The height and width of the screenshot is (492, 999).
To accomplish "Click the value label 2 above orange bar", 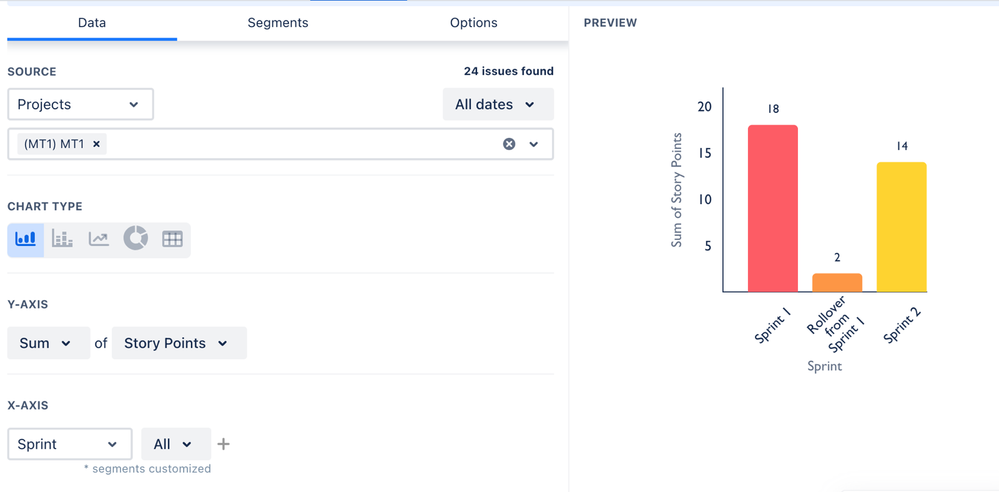I will pos(837,257).
